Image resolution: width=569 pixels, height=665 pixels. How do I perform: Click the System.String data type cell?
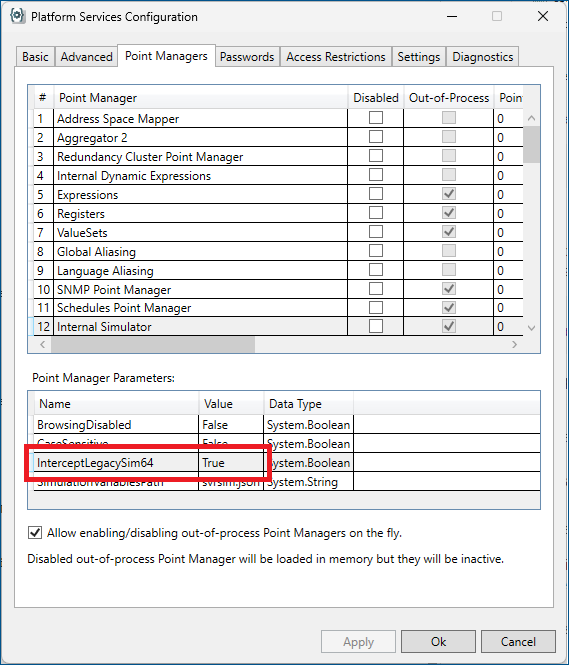[309, 482]
